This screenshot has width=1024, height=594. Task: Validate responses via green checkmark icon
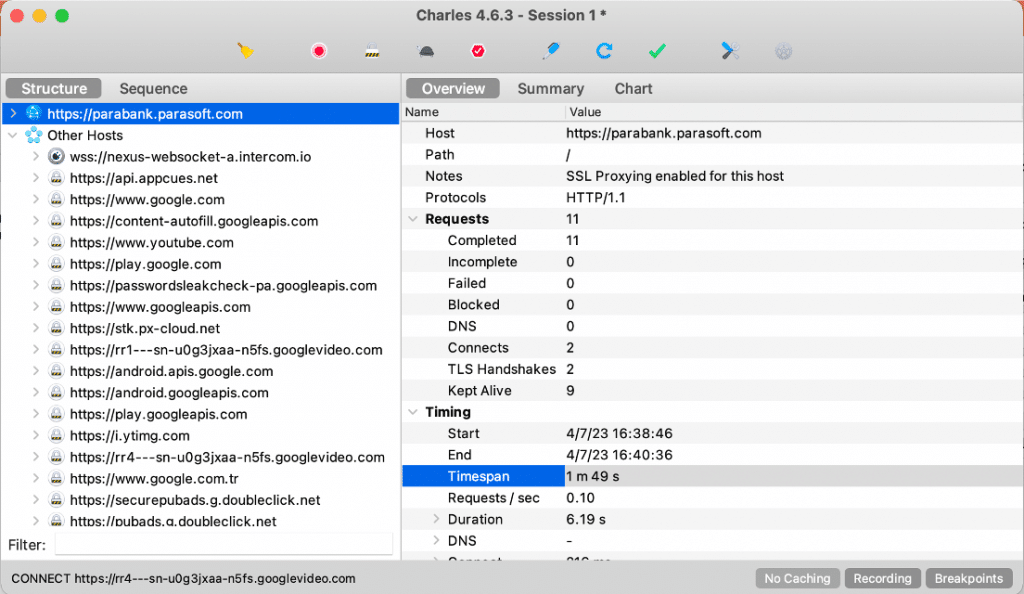[657, 50]
